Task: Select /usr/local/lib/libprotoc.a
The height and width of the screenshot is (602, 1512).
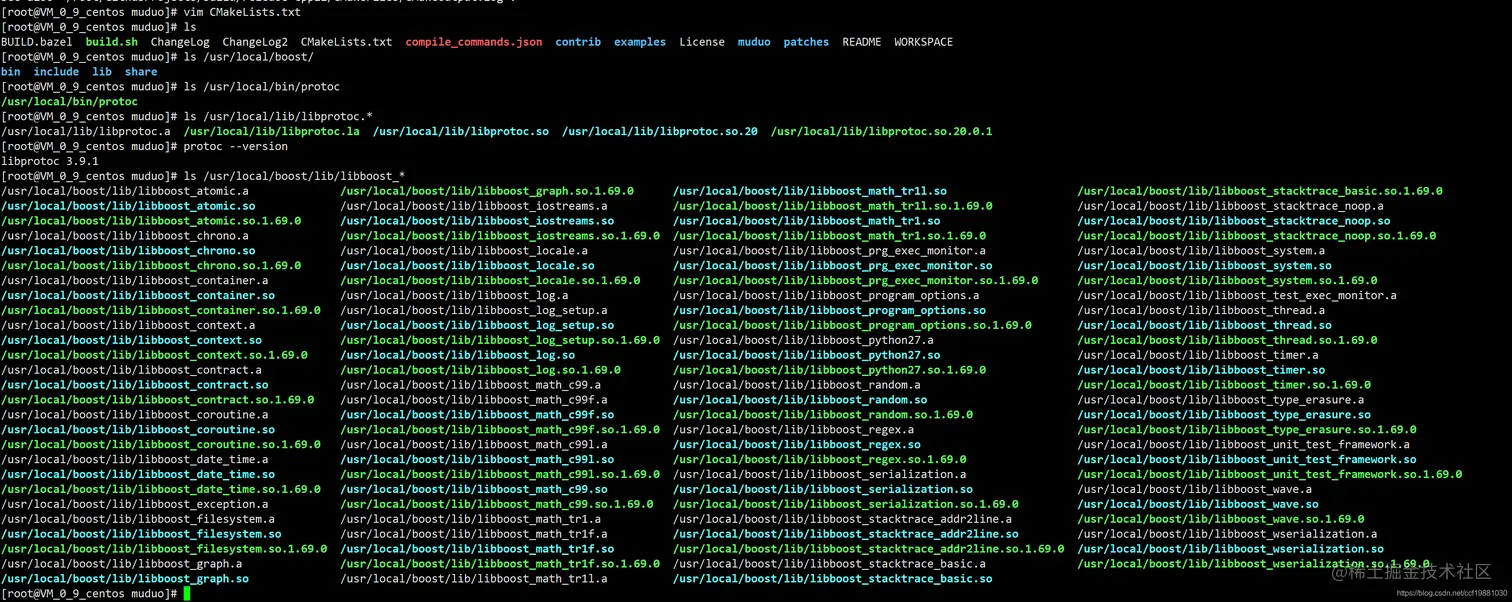Action: pyautogui.click(x=86, y=131)
